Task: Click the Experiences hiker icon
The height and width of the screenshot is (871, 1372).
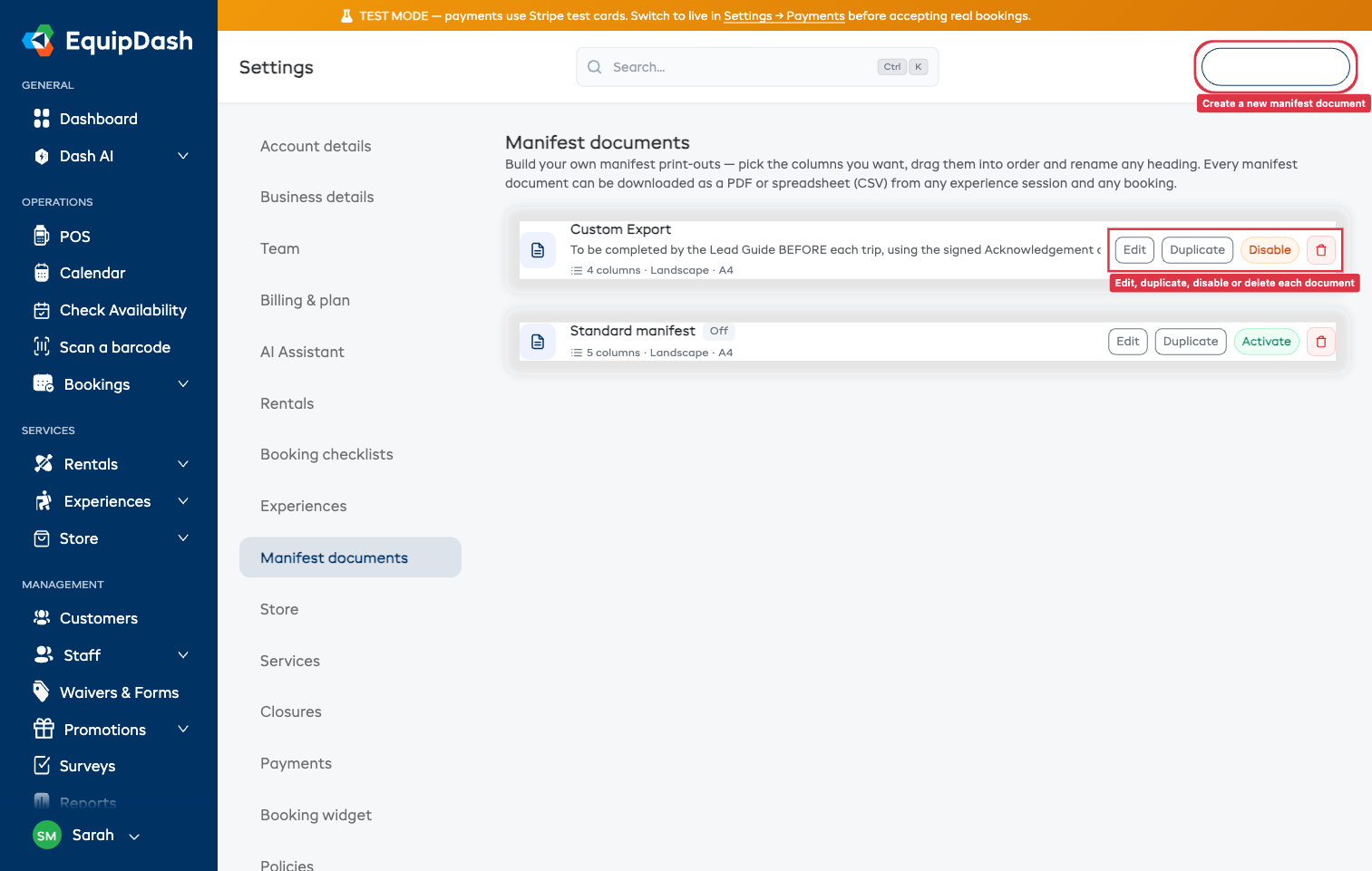Action: tap(44, 500)
